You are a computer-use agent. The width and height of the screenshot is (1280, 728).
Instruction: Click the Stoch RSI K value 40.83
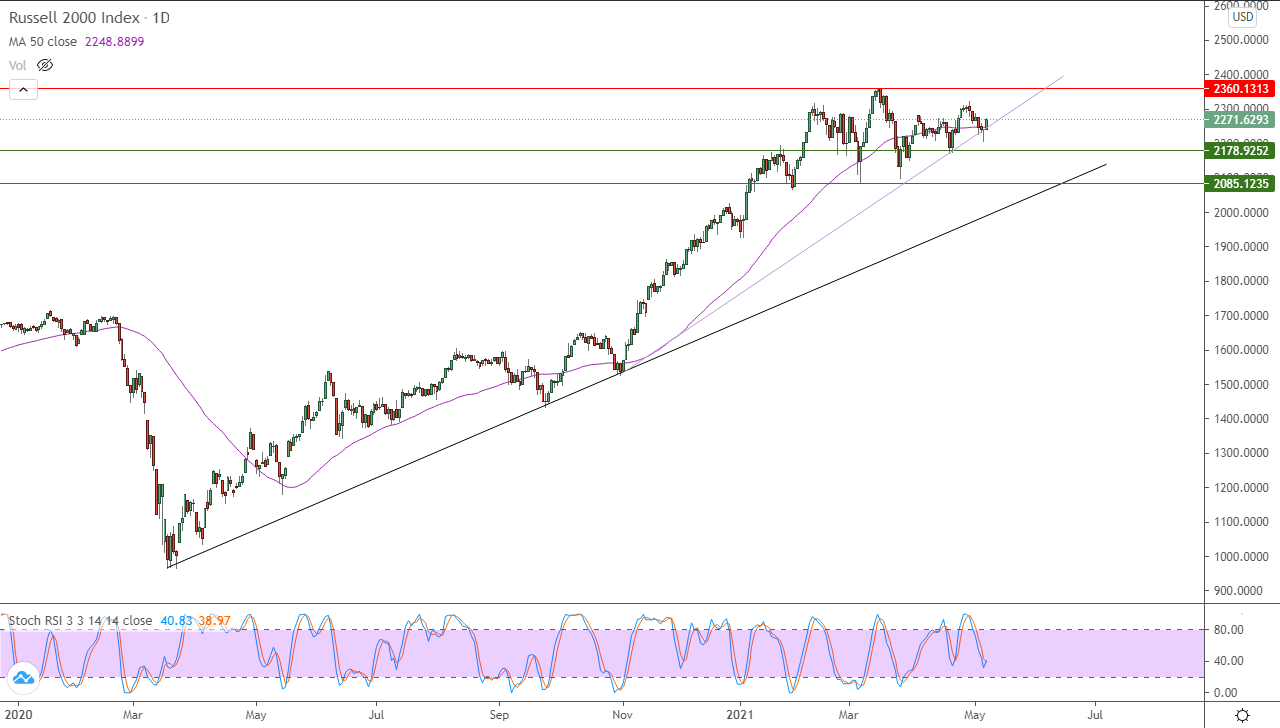[x=176, y=621]
